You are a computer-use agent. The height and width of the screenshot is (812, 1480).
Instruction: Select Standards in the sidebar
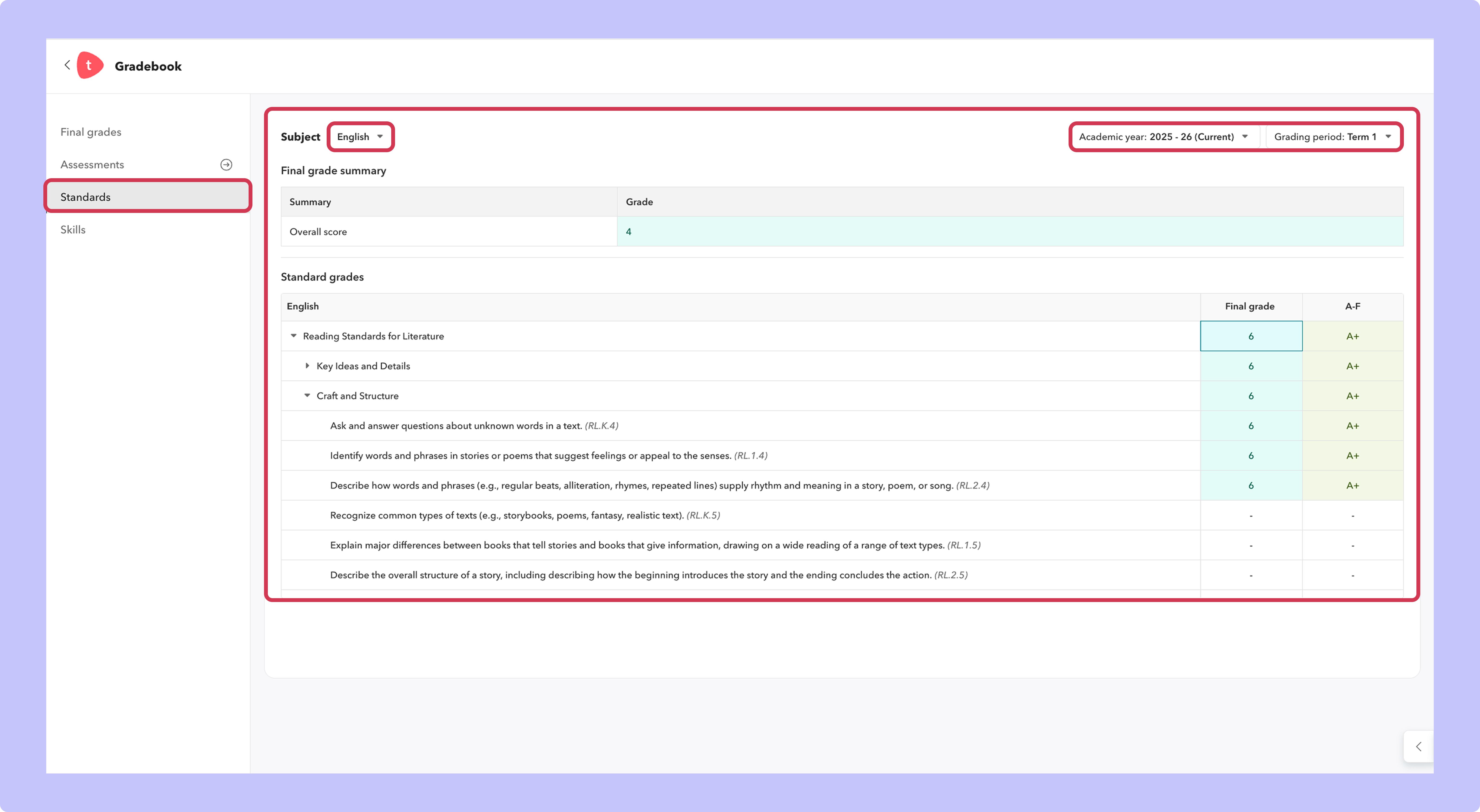(x=148, y=197)
